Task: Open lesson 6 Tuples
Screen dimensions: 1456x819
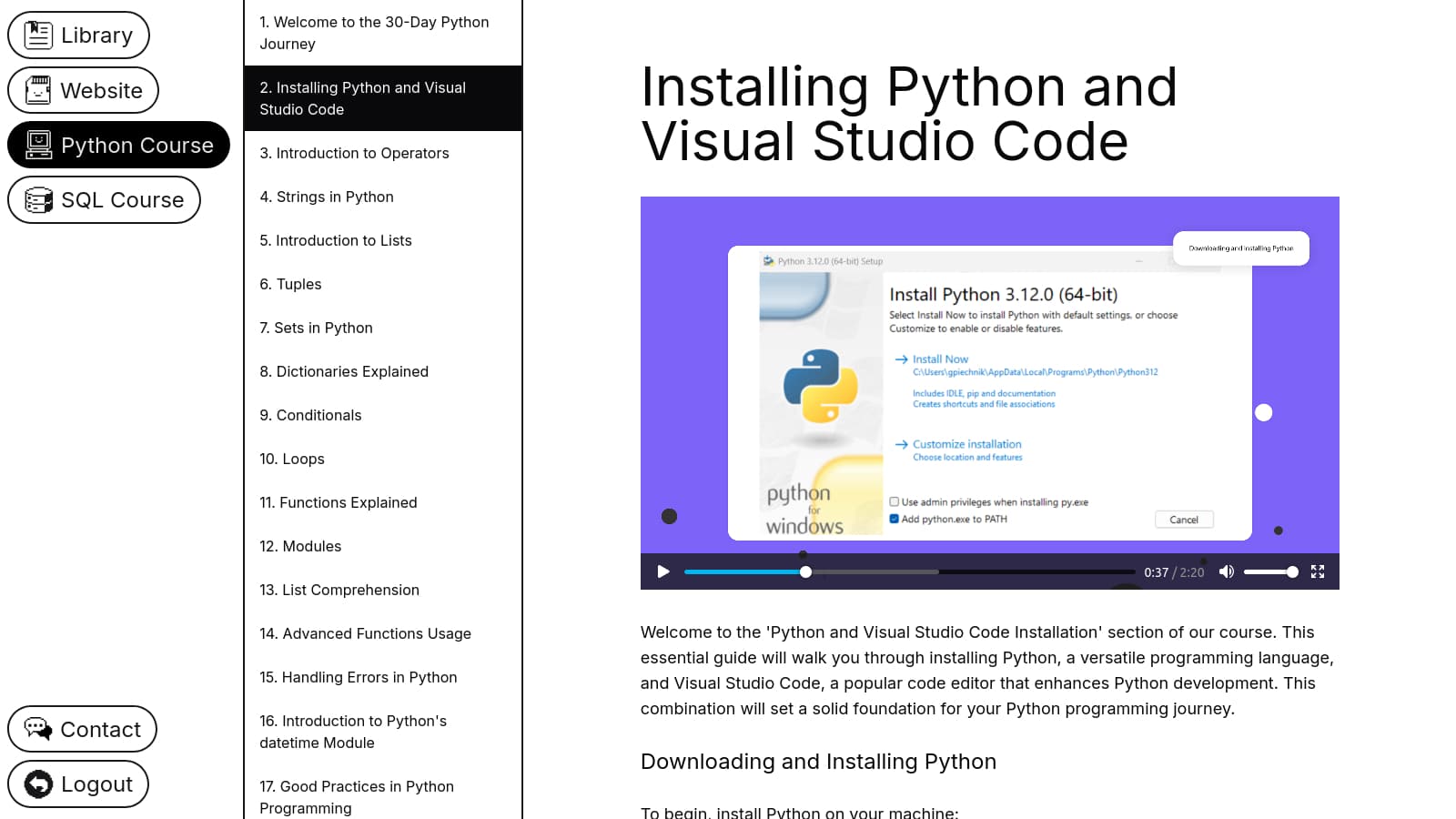Action: point(383,284)
